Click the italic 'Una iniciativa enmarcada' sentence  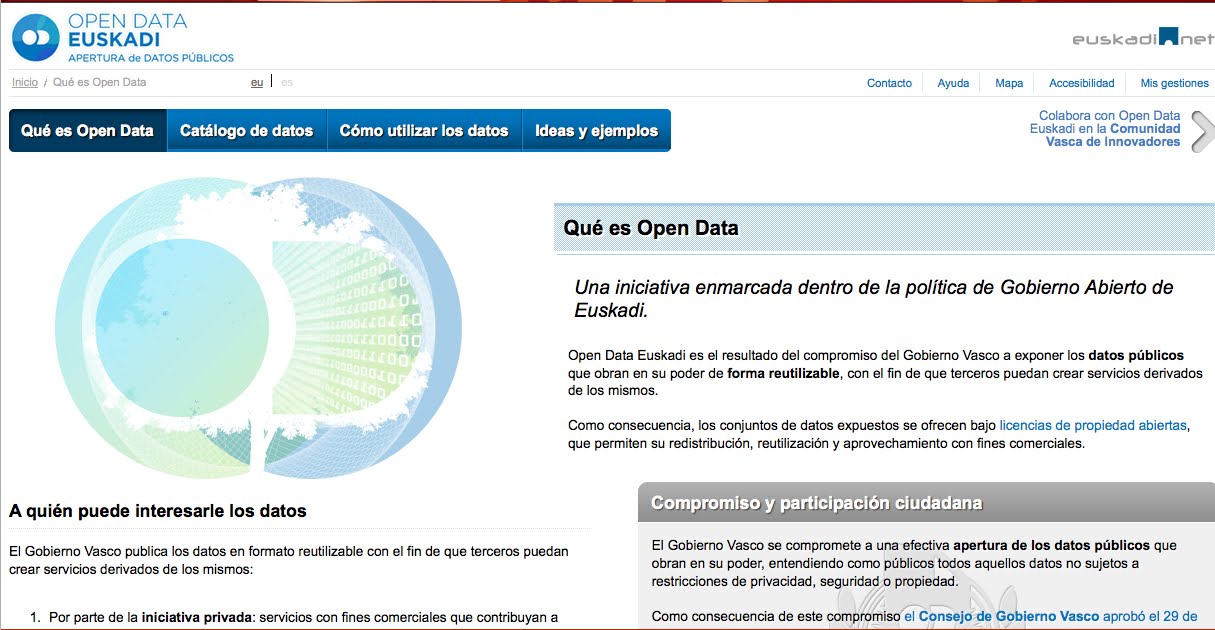[873, 299]
